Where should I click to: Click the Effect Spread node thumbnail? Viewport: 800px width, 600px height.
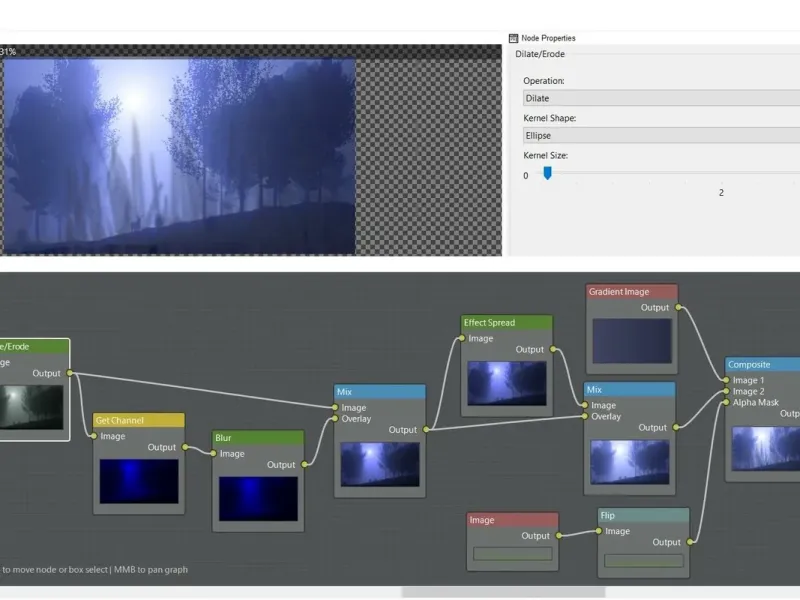coord(507,383)
